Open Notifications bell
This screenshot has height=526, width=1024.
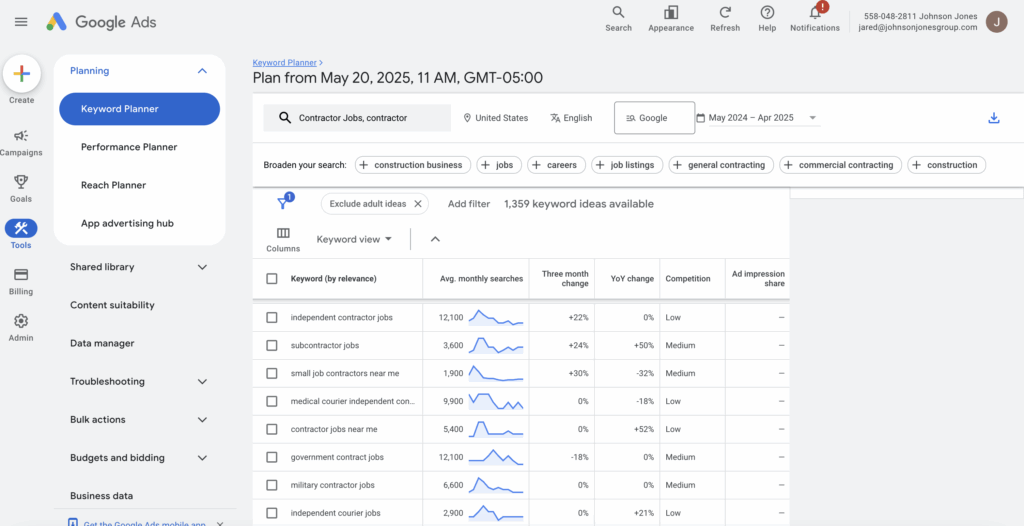(815, 18)
